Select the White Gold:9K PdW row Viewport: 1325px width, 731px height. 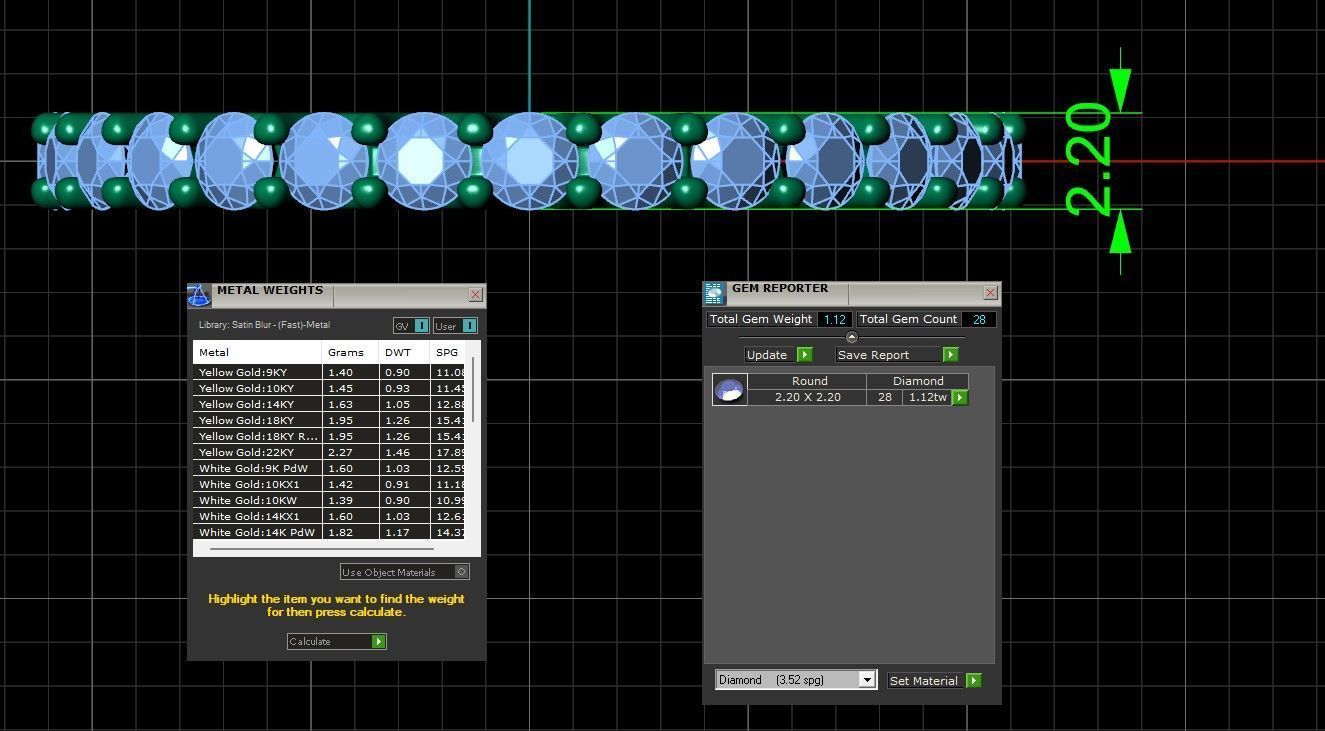point(329,468)
